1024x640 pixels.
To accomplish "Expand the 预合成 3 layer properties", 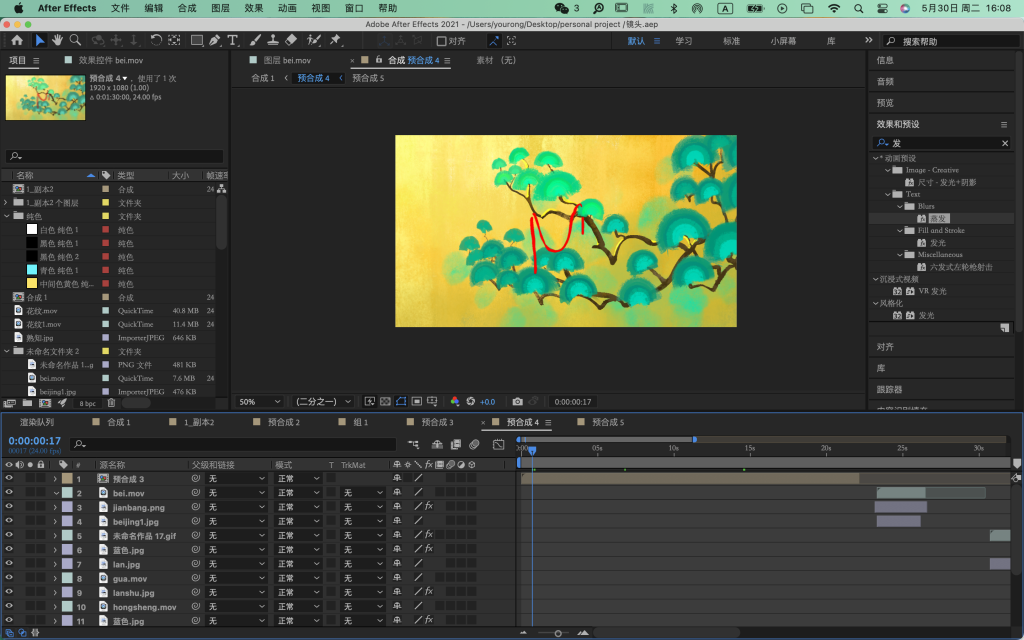I will (55, 479).
